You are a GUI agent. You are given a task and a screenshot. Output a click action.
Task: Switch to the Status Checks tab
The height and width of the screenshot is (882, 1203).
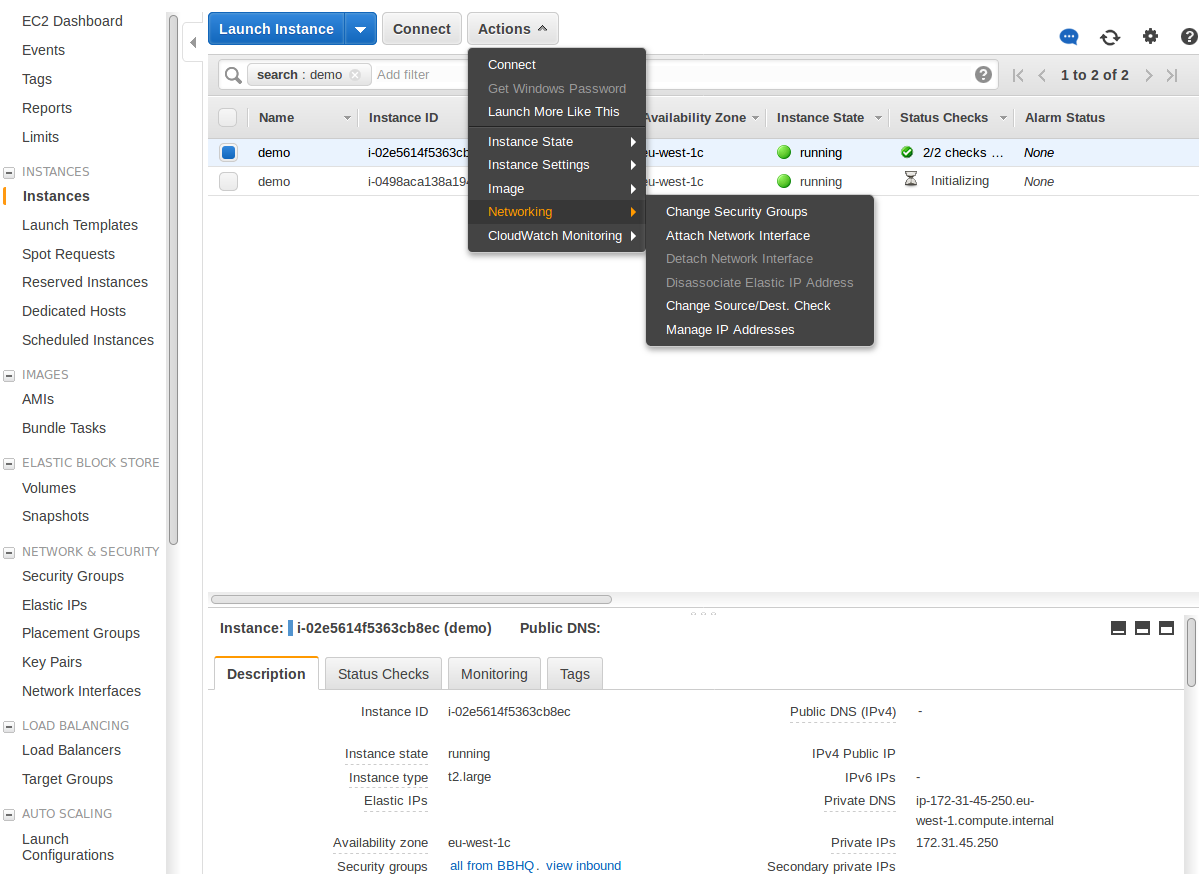tap(383, 674)
